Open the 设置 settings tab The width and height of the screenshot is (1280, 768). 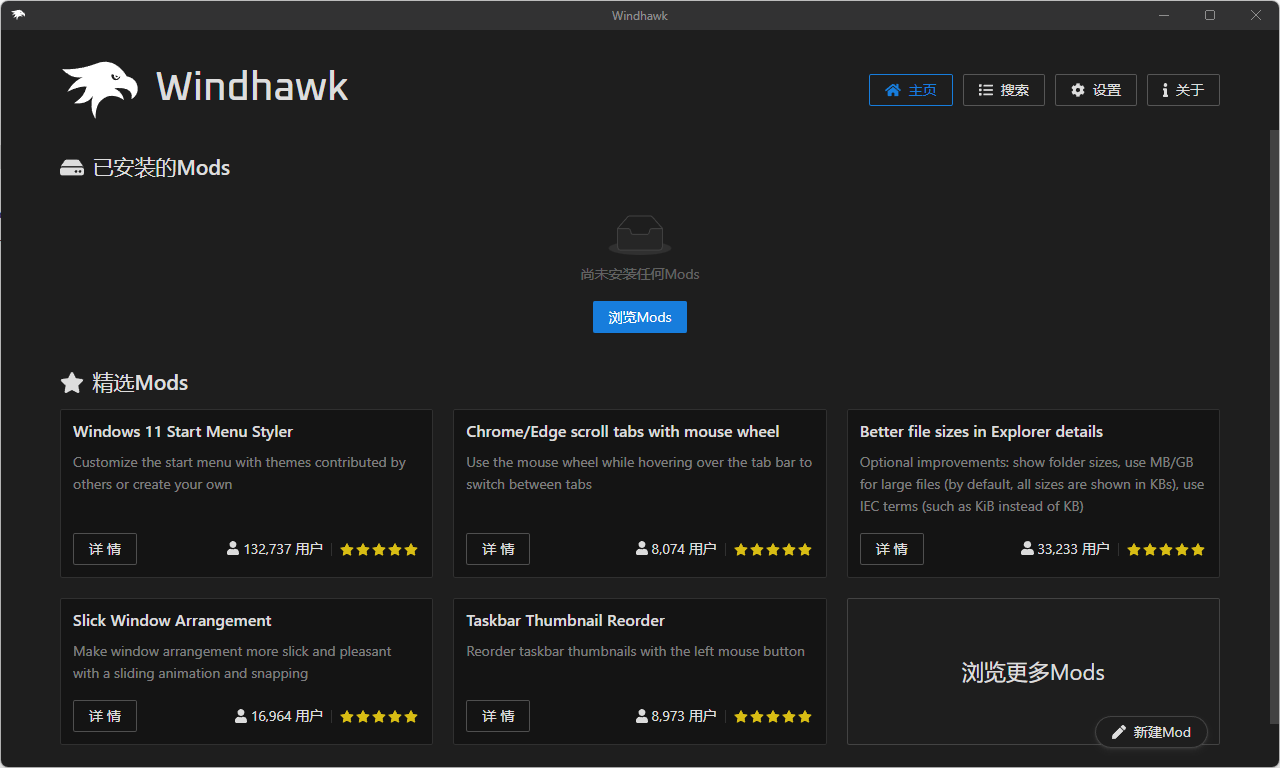point(1096,90)
